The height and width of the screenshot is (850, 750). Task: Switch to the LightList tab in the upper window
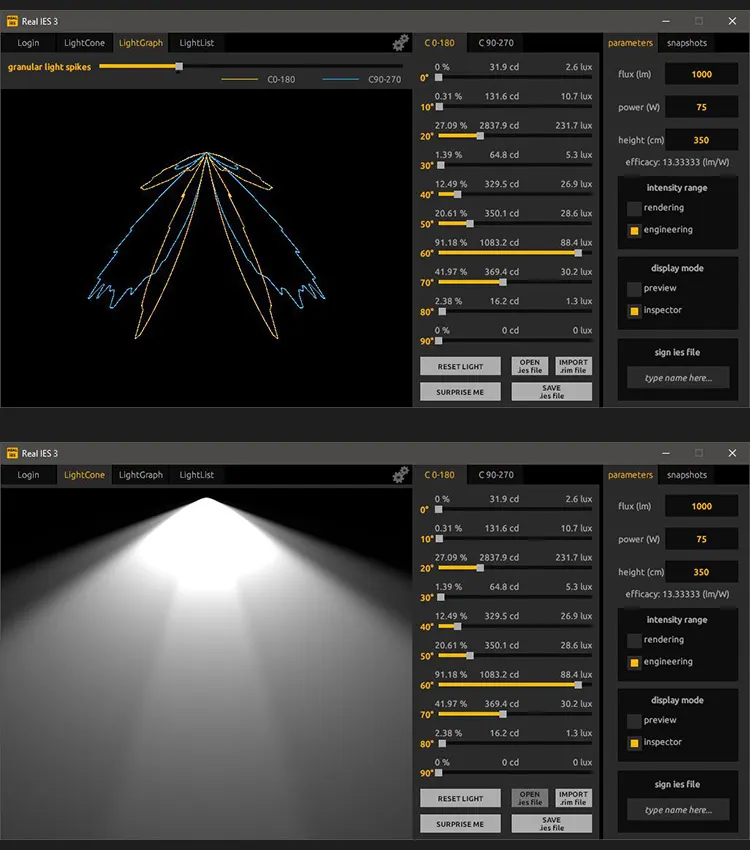coord(196,43)
